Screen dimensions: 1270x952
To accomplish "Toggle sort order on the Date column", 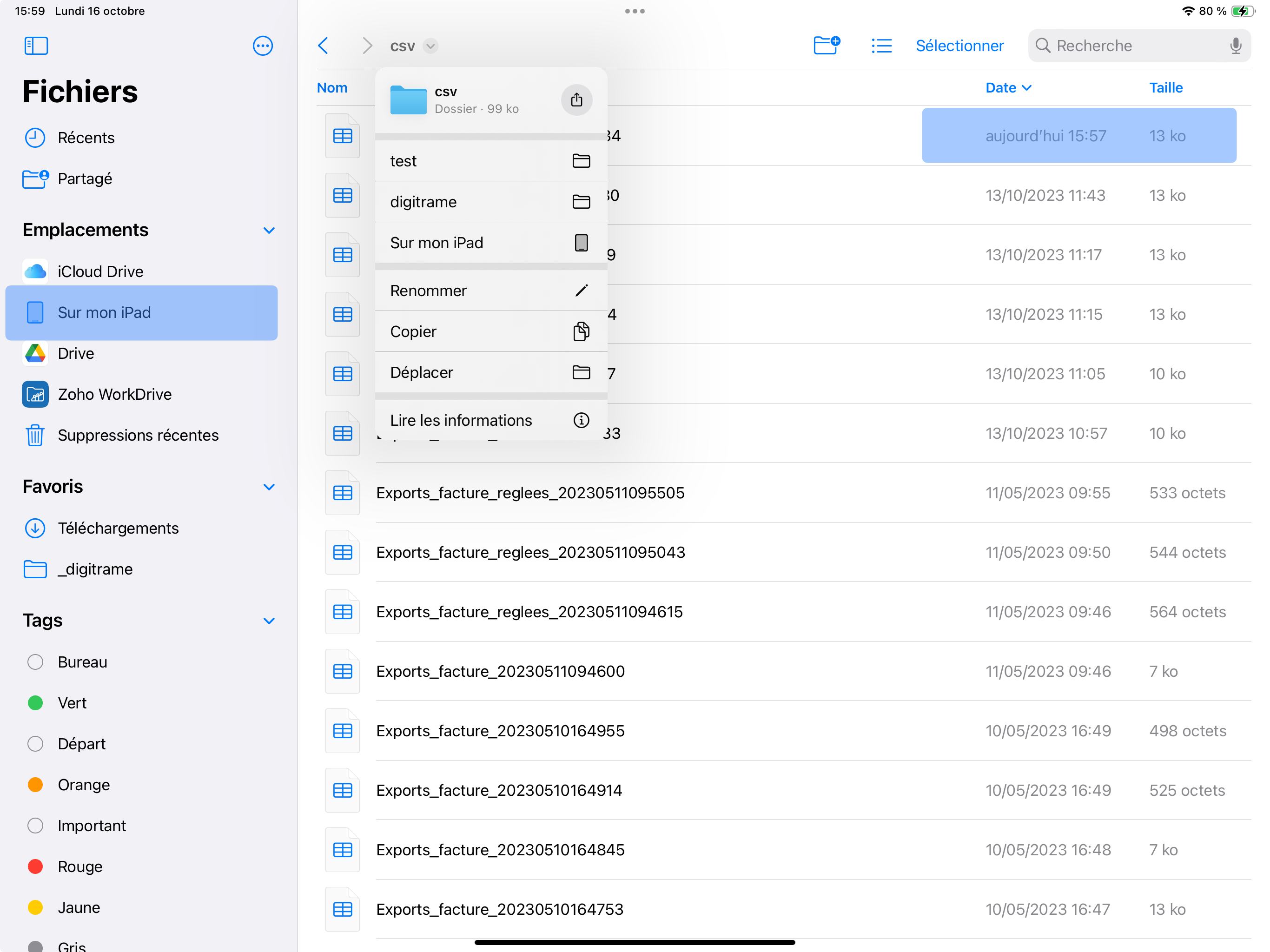I will [1008, 88].
